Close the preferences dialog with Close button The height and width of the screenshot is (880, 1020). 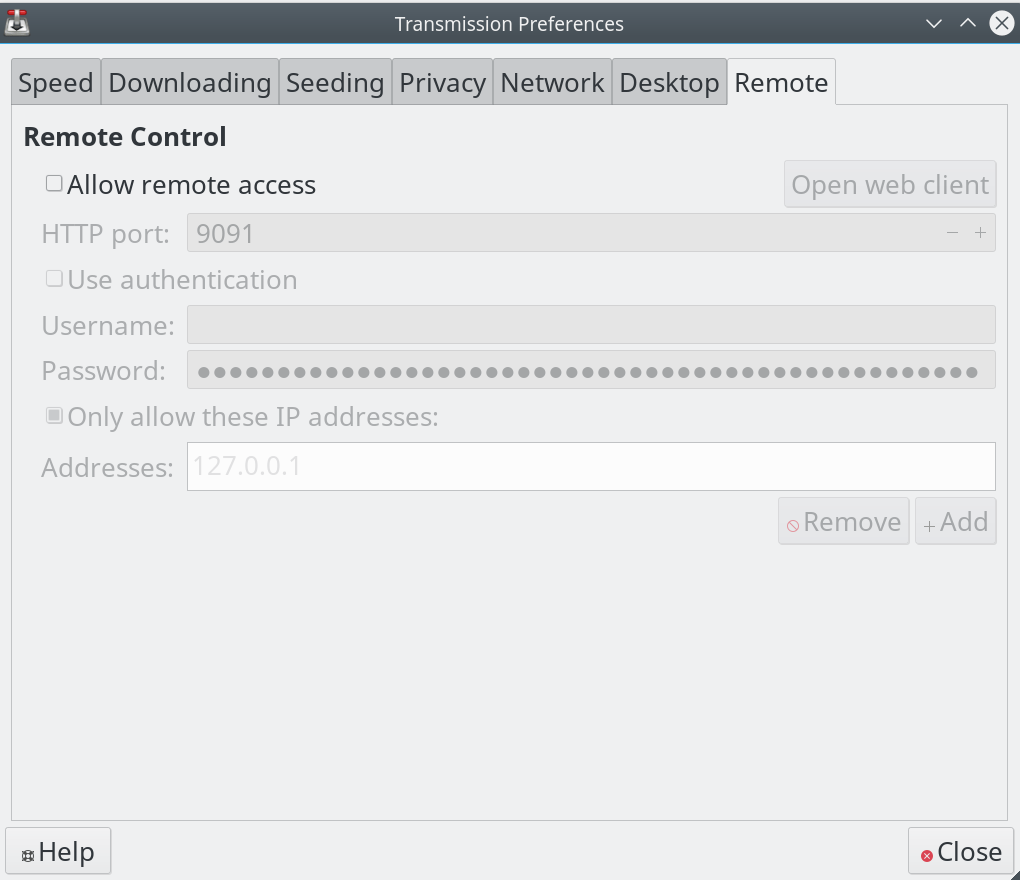[961, 851]
